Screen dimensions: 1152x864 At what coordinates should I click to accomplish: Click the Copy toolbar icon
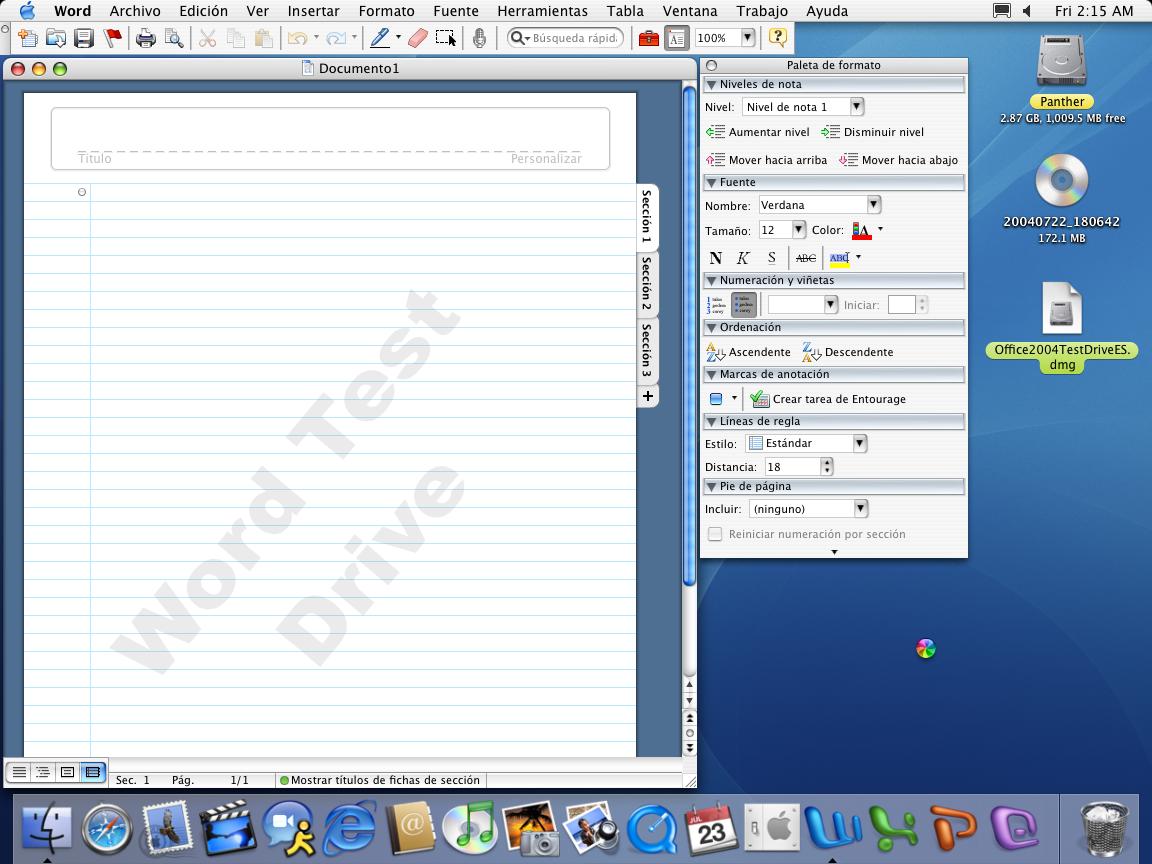pyautogui.click(x=236, y=37)
